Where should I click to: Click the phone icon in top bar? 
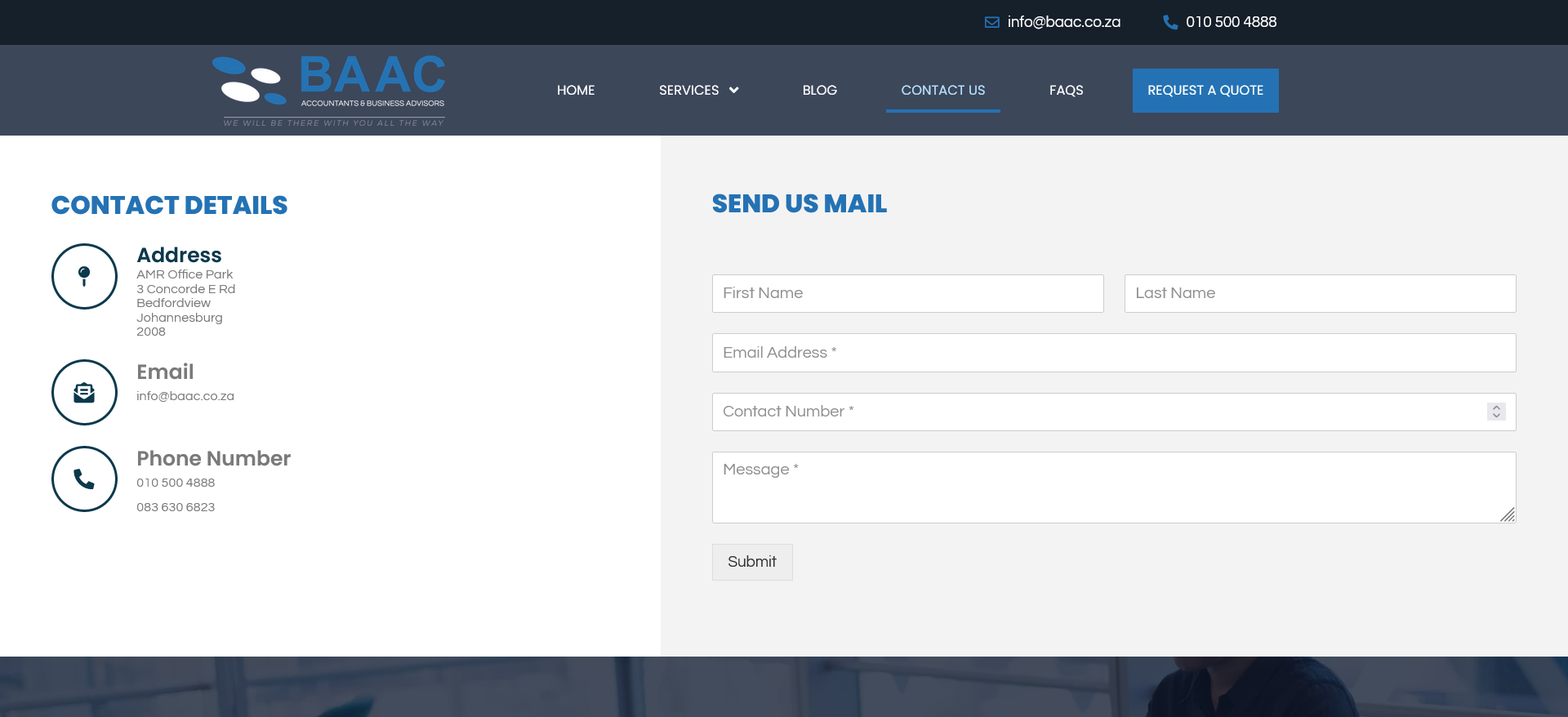pos(1169,22)
